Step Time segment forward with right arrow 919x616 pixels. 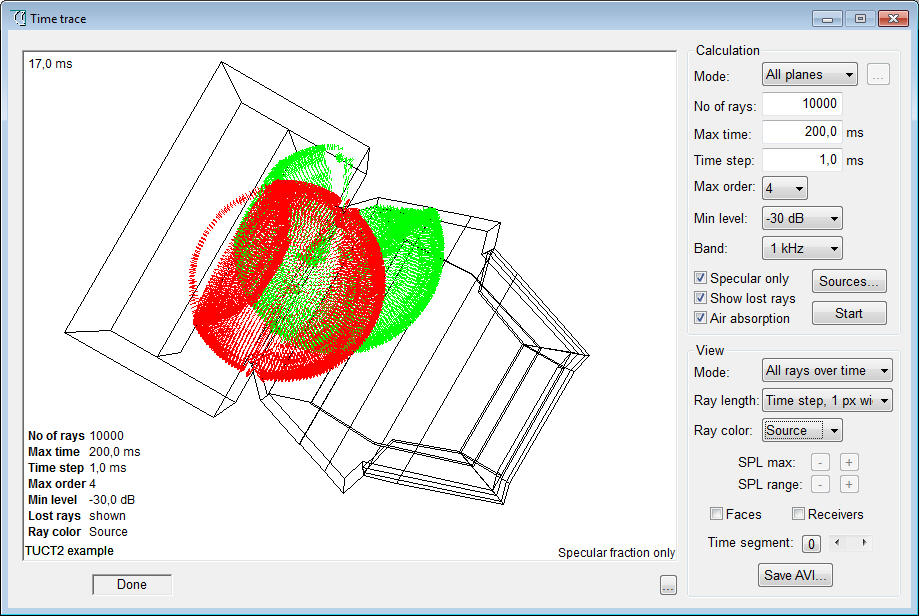pyautogui.click(x=864, y=543)
